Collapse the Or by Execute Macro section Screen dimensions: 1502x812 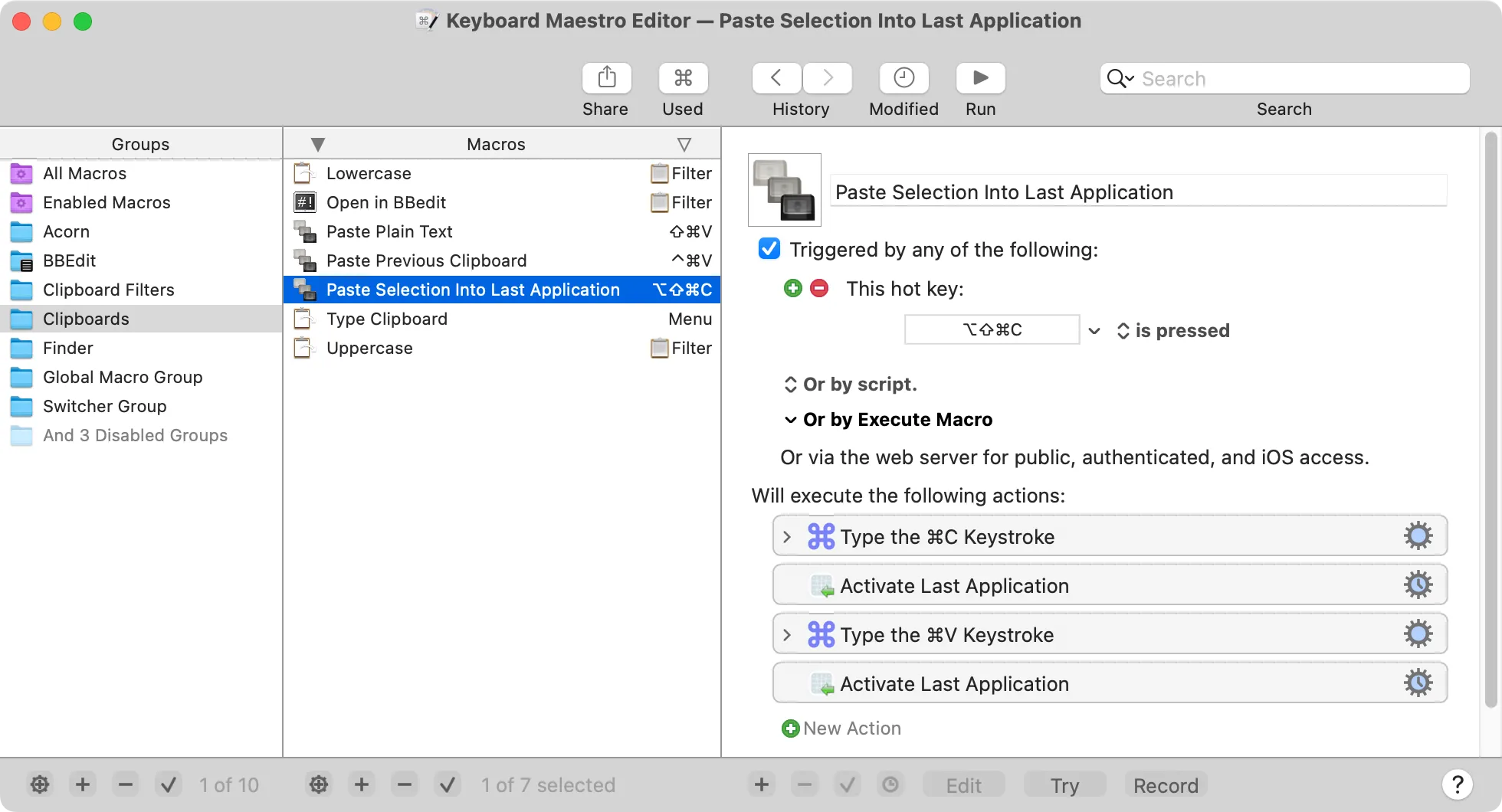pyautogui.click(x=790, y=420)
